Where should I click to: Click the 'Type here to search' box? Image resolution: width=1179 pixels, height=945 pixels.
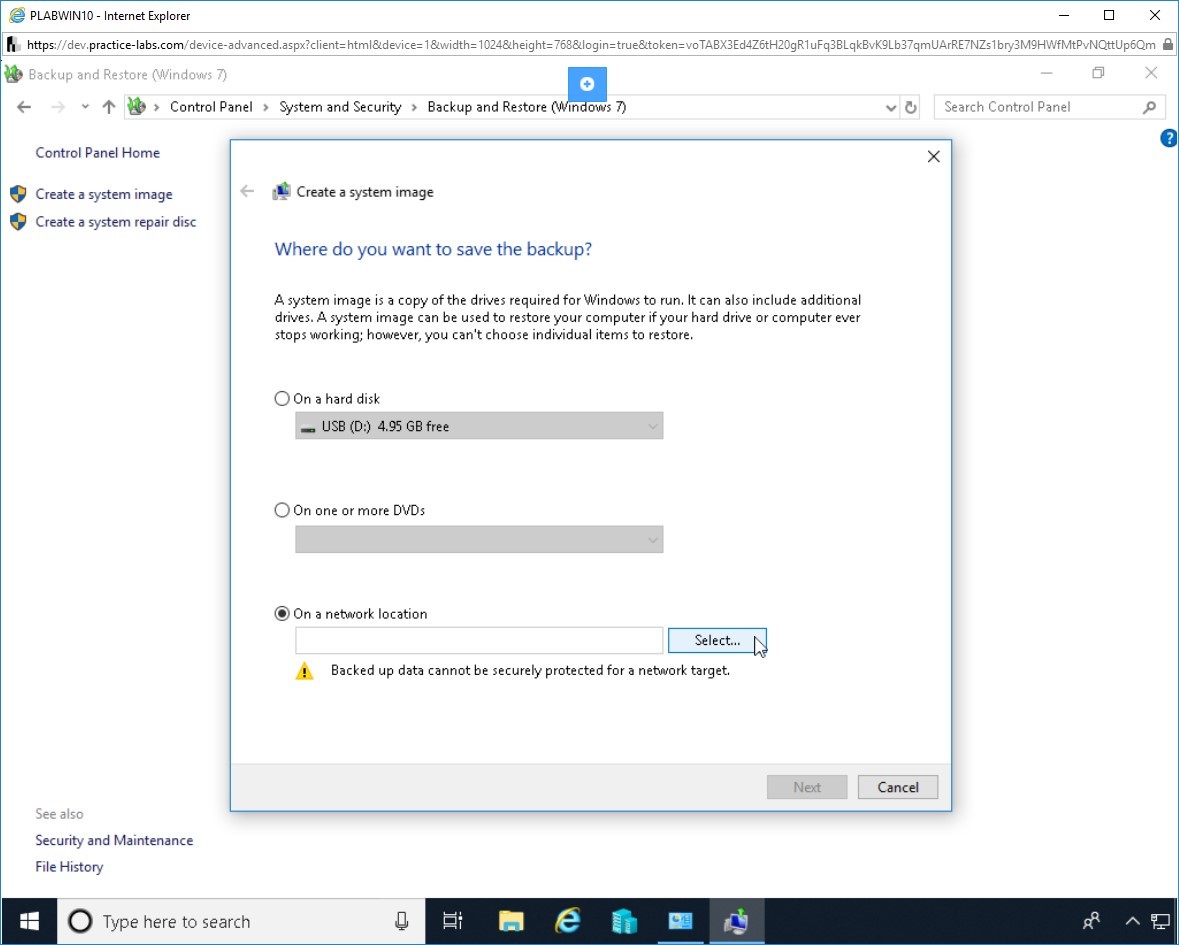click(241, 921)
